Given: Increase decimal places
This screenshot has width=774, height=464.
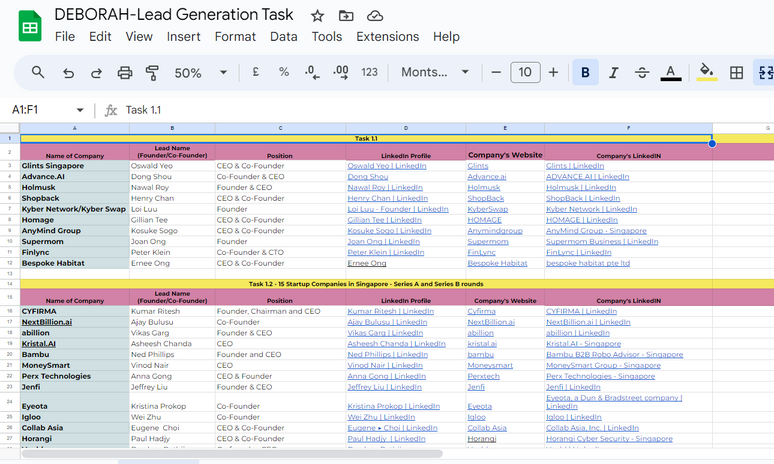Looking at the screenshot, I should coord(341,73).
